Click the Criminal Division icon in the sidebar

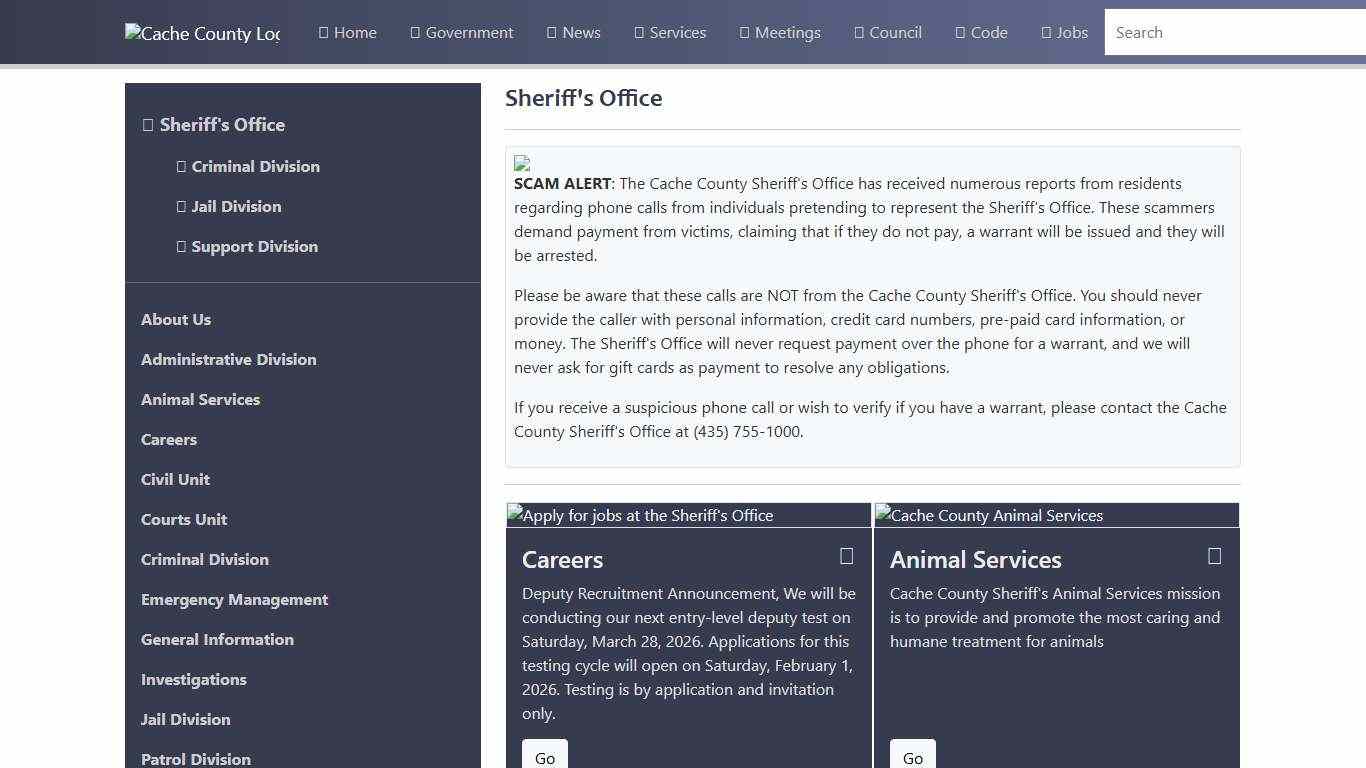pos(182,166)
